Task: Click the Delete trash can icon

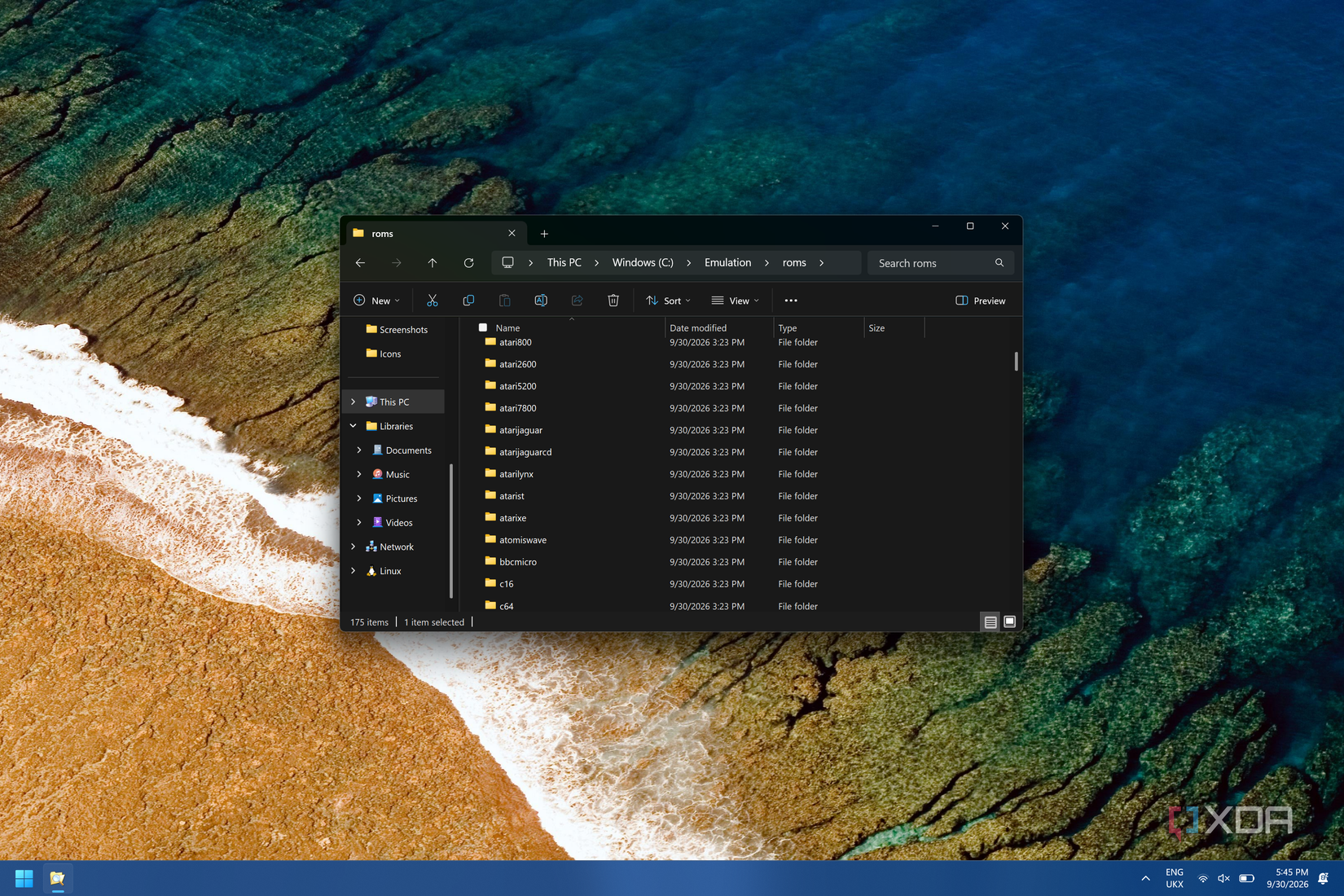Action: (613, 301)
